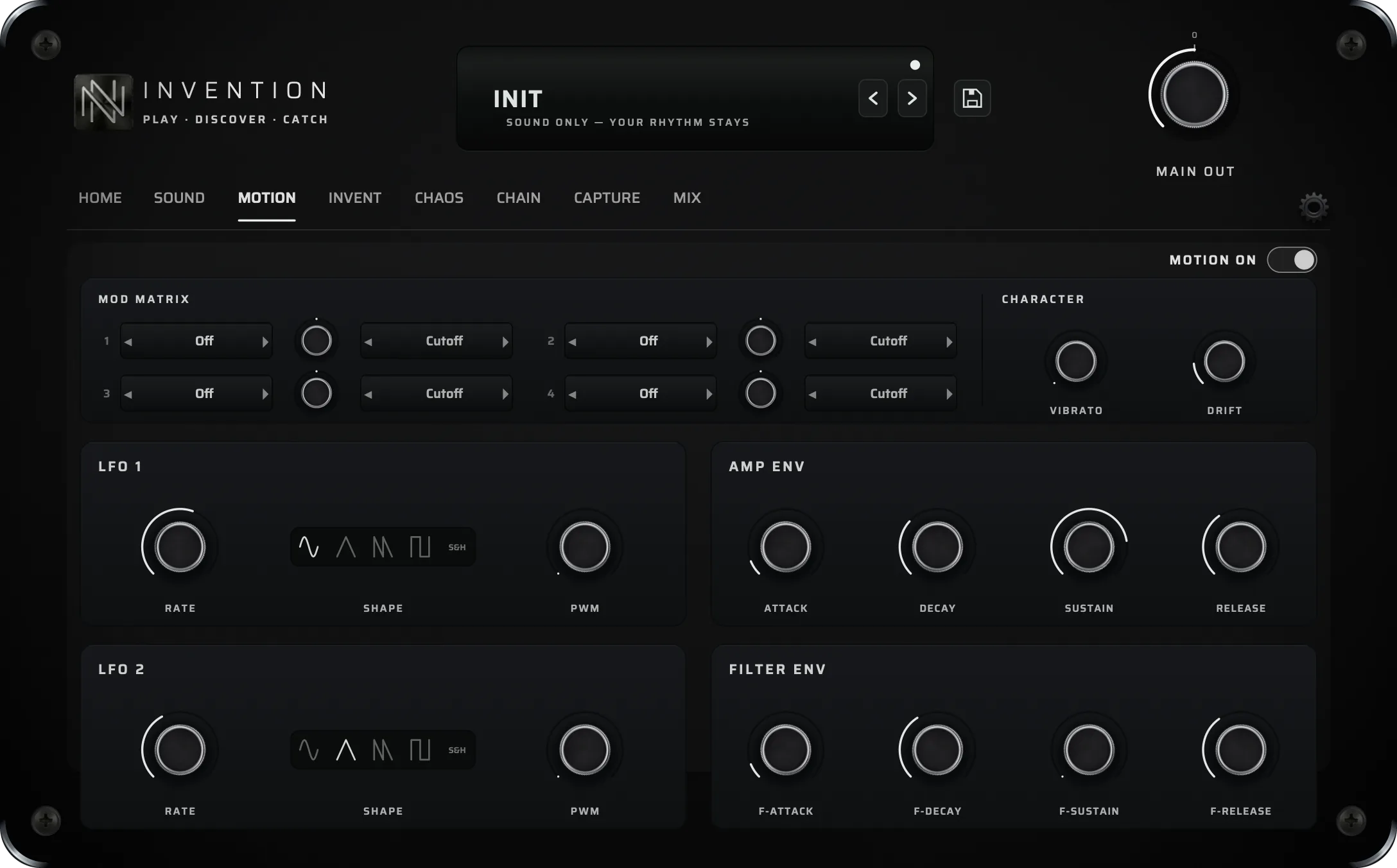Open mod slot 4 source selector showing Off
The height and width of the screenshot is (868, 1397).
[x=641, y=394]
